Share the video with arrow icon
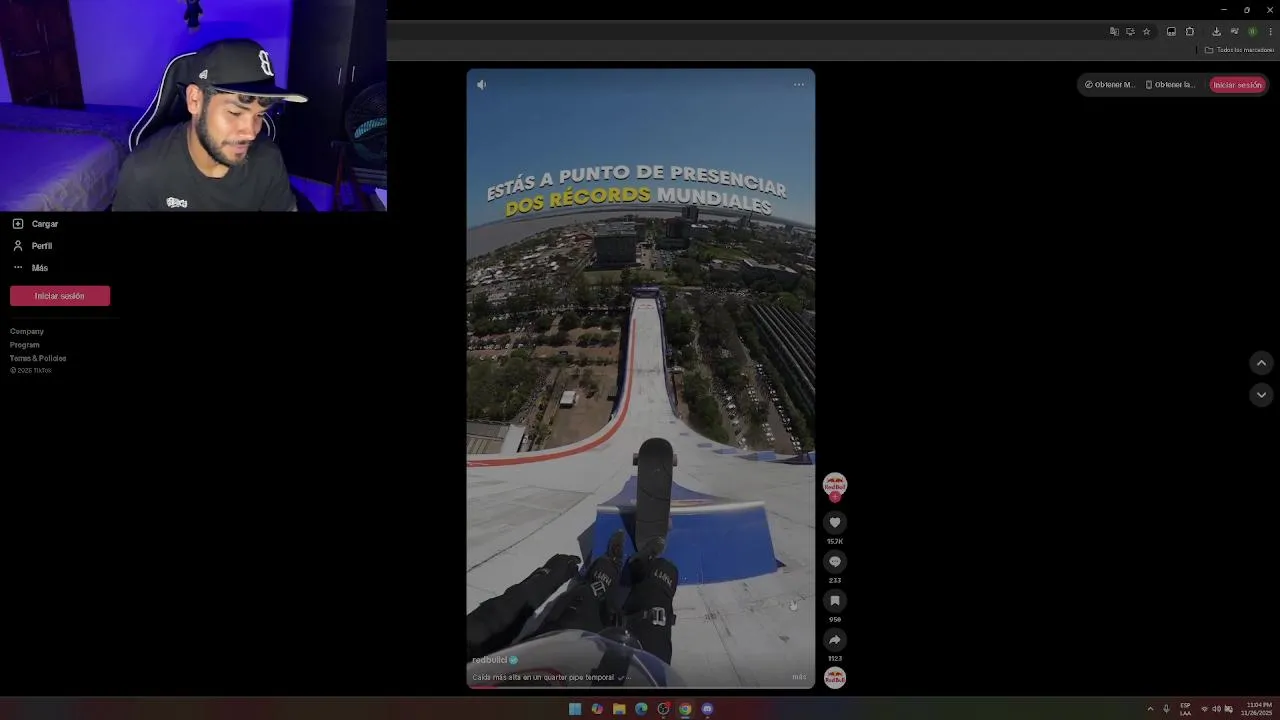 (835, 639)
